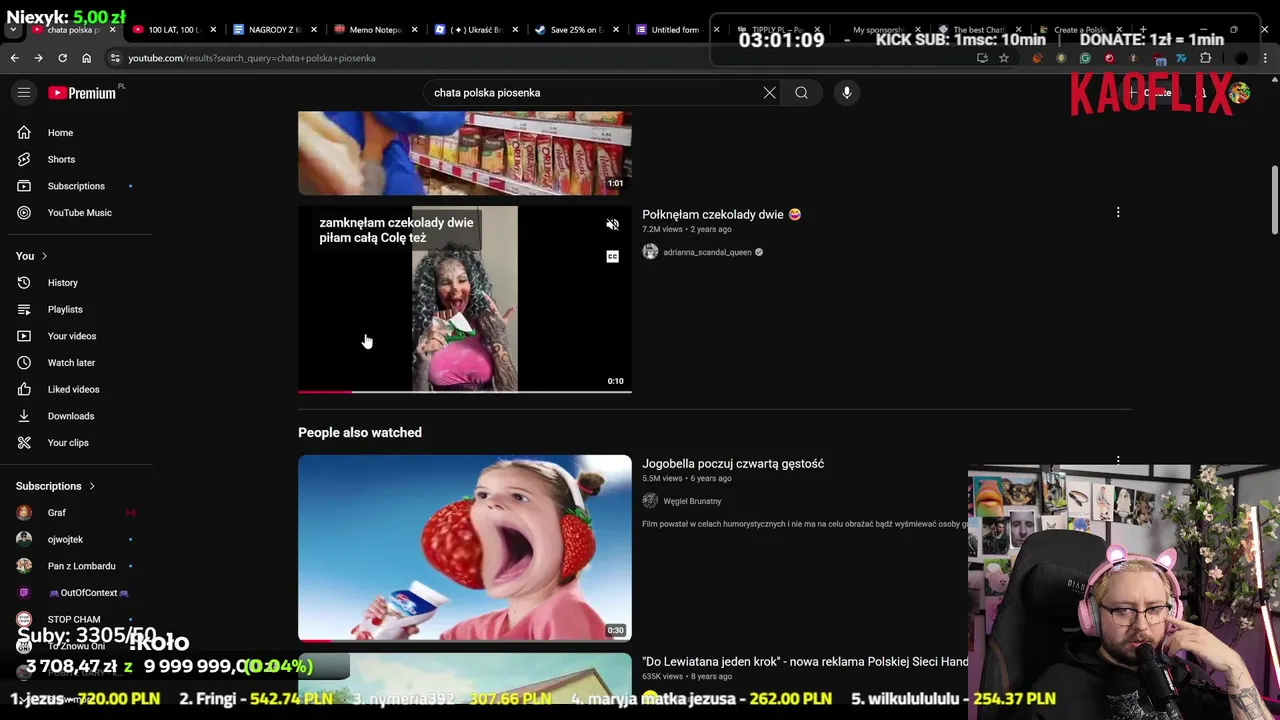Reload the page with the refresh icon

click(x=62, y=58)
